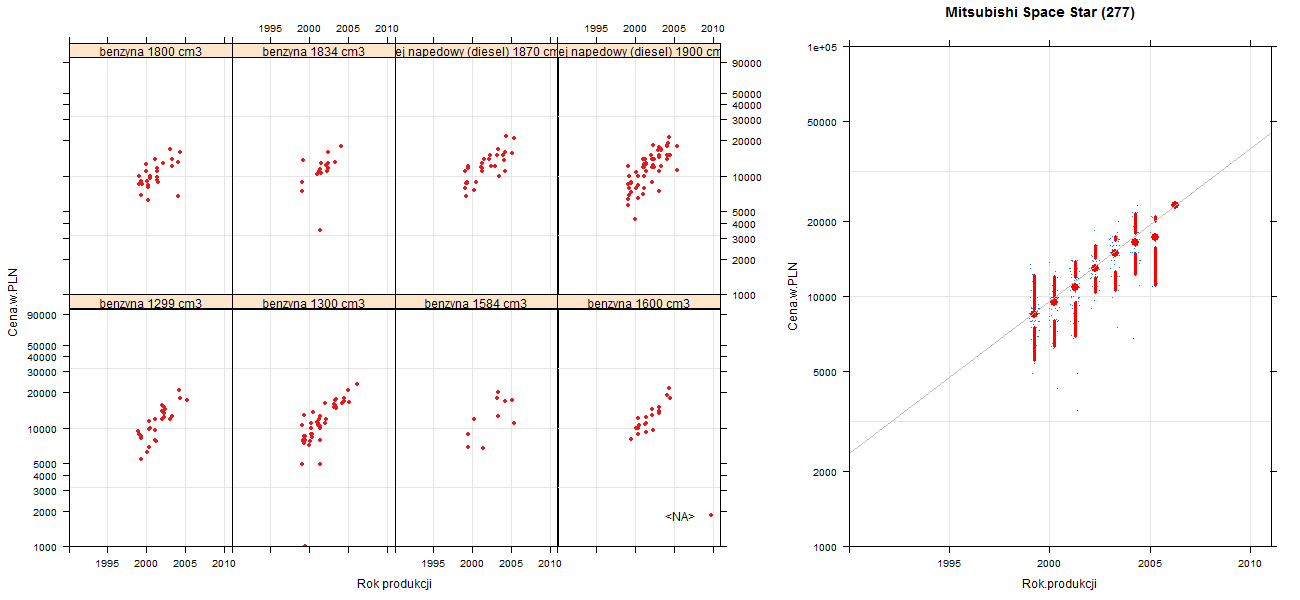Select the 'benzyna 1834 cm3' panel header
The image size is (1300, 600).
[314, 51]
